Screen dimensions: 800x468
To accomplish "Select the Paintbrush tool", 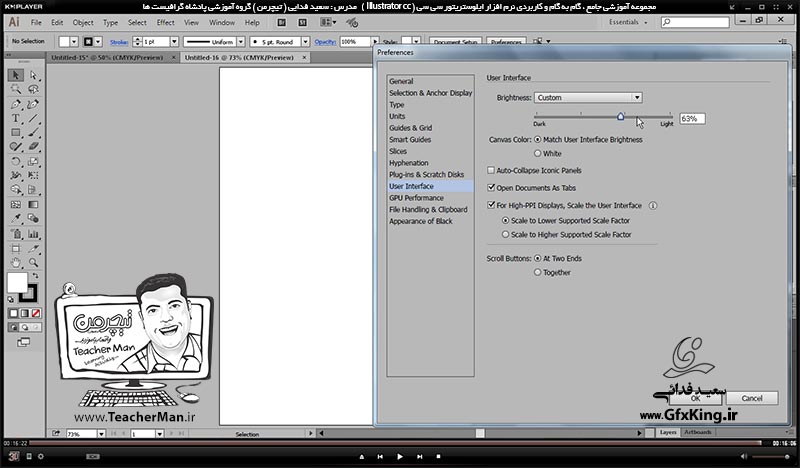I will [34, 133].
